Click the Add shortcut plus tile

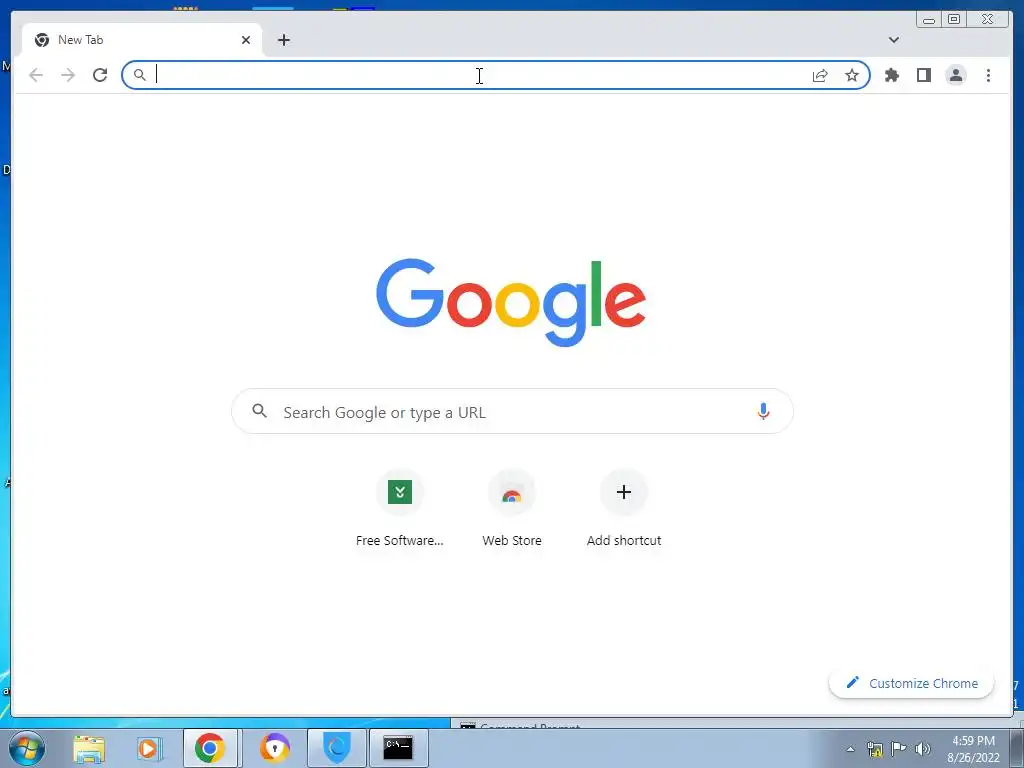[x=624, y=509]
